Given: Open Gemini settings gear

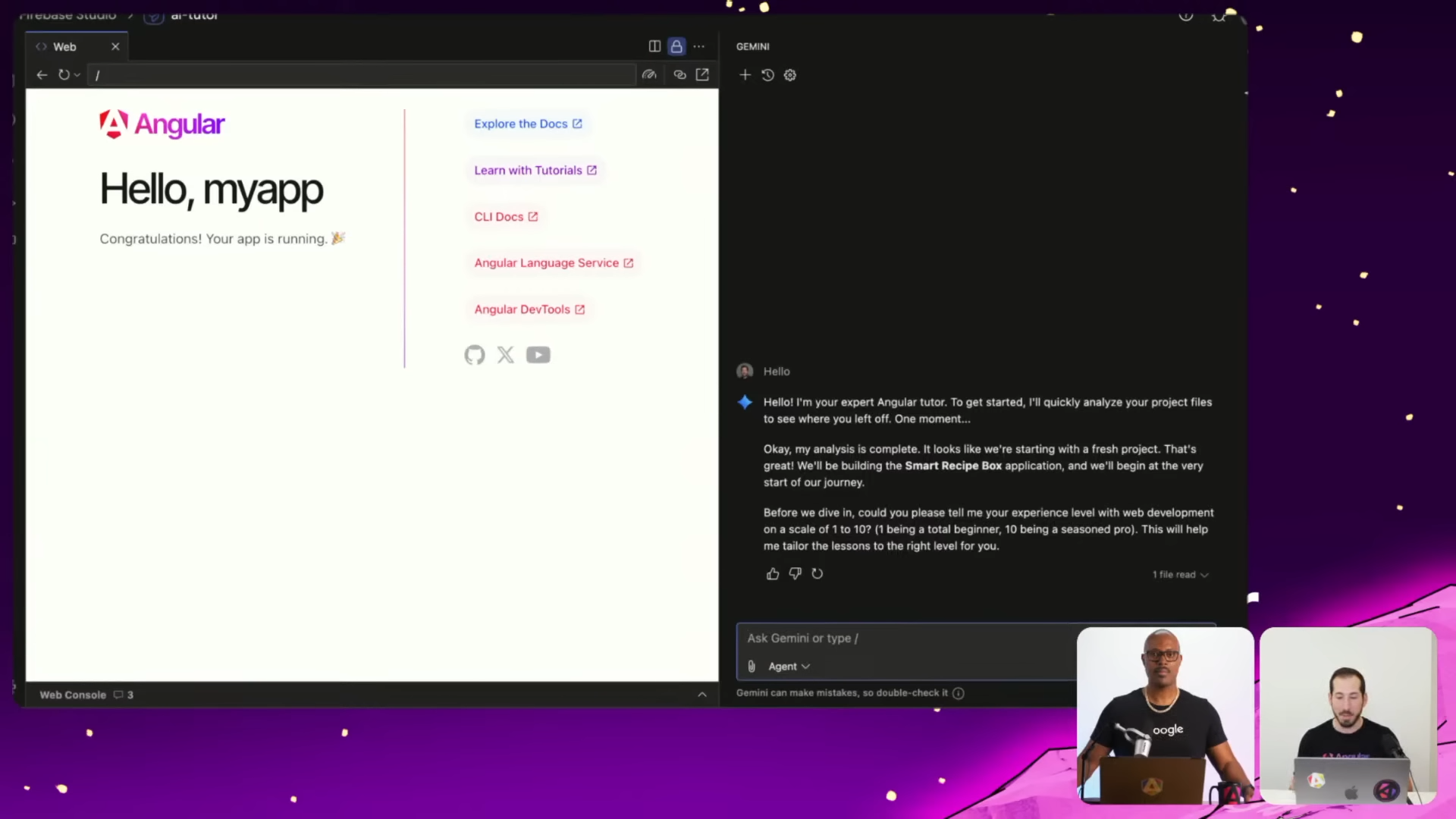Looking at the screenshot, I should tap(790, 75).
